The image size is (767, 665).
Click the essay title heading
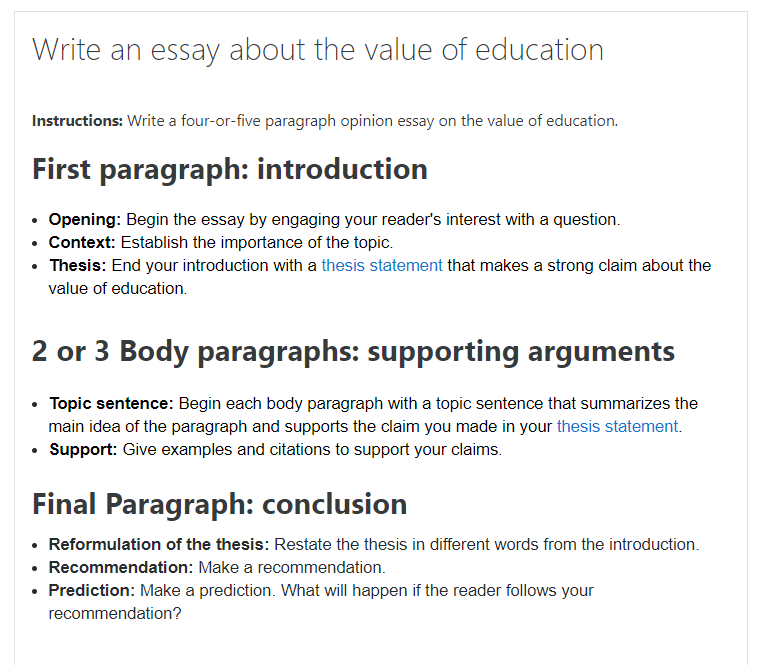(x=318, y=50)
